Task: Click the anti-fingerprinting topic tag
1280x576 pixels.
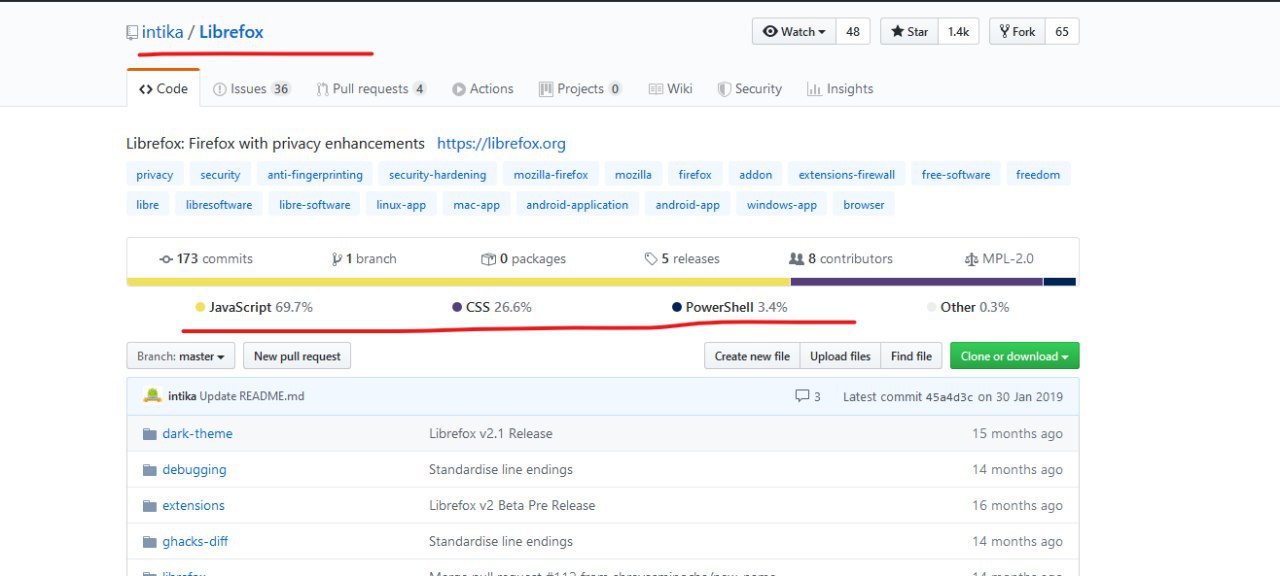Action: coord(315,175)
